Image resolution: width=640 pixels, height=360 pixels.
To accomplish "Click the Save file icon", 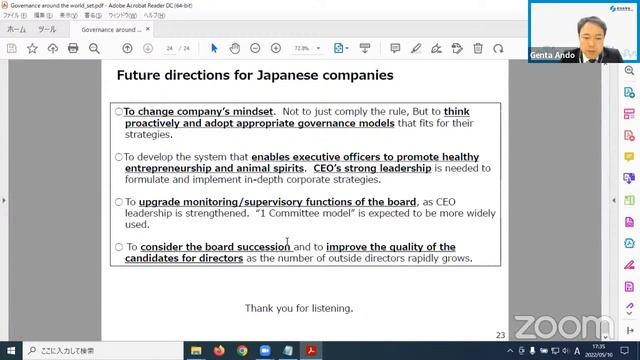I will [12, 49].
